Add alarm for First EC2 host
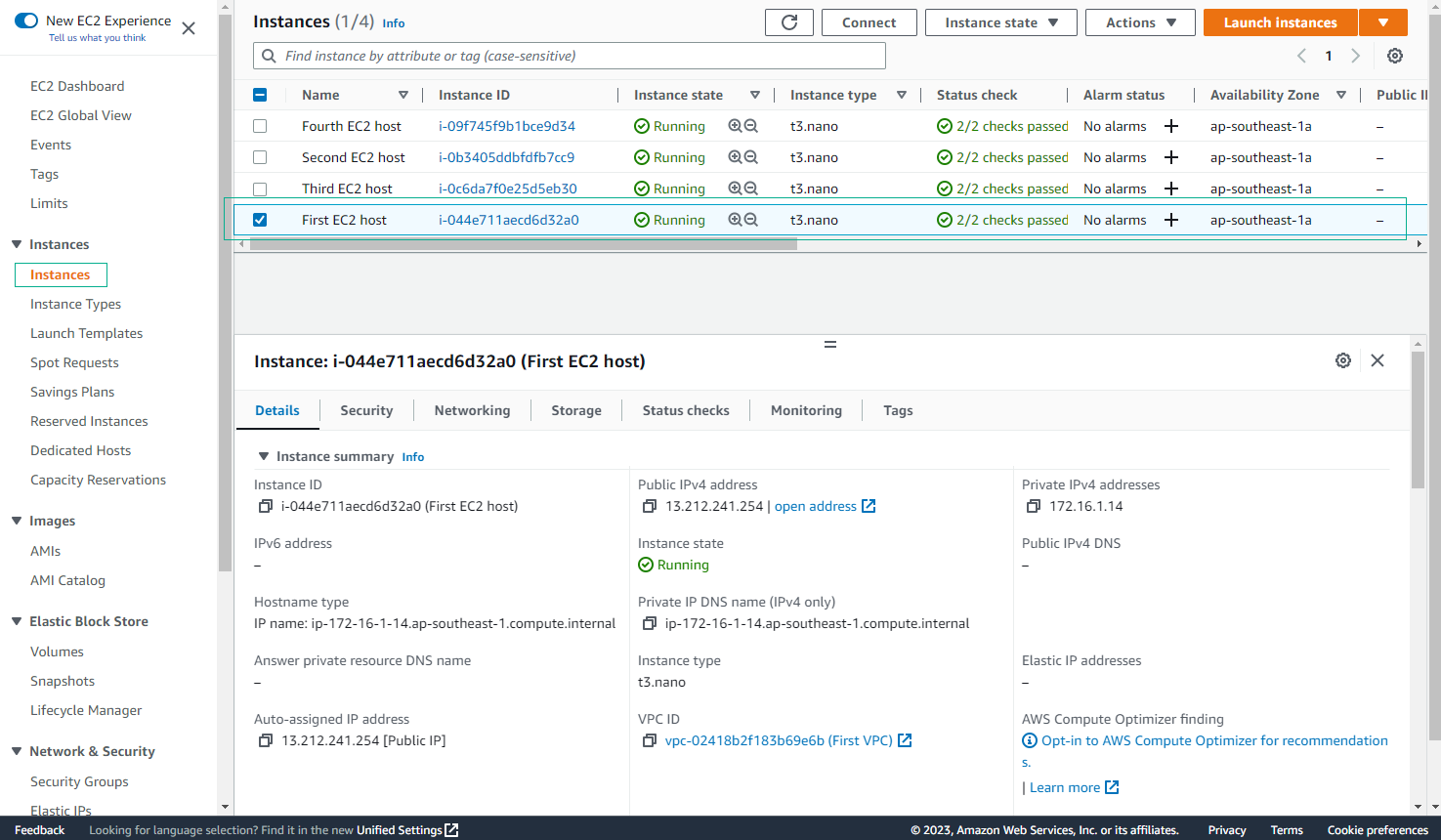1441x840 pixels. [1171, 220]
